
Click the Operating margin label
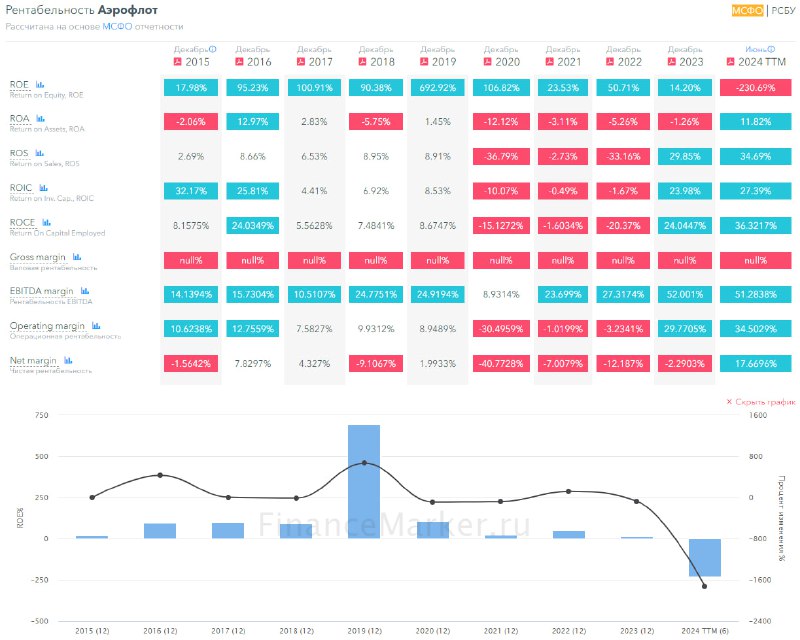(x=47, y=326)
